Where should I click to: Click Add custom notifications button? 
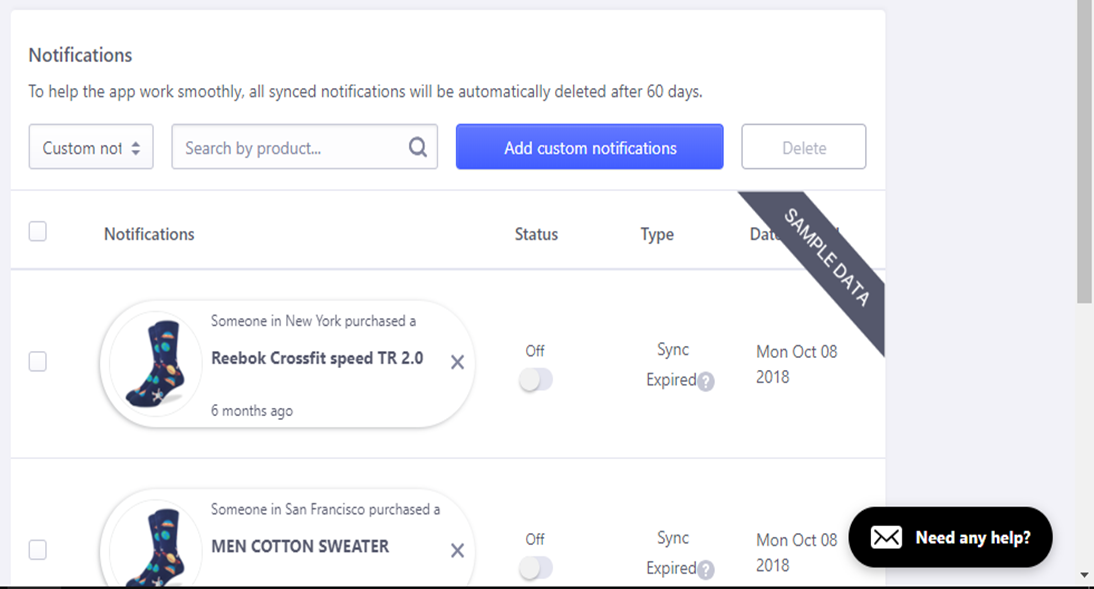[x=590, y=147]
